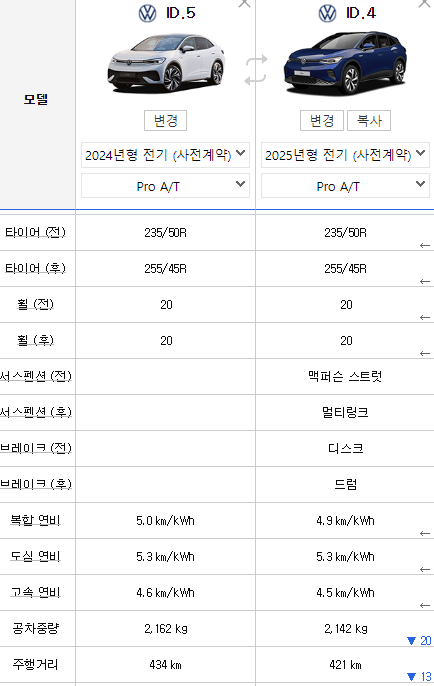Click the 휠 (전) row label
The height and width of the screenshot is (686, 434).
pos(35,304)
